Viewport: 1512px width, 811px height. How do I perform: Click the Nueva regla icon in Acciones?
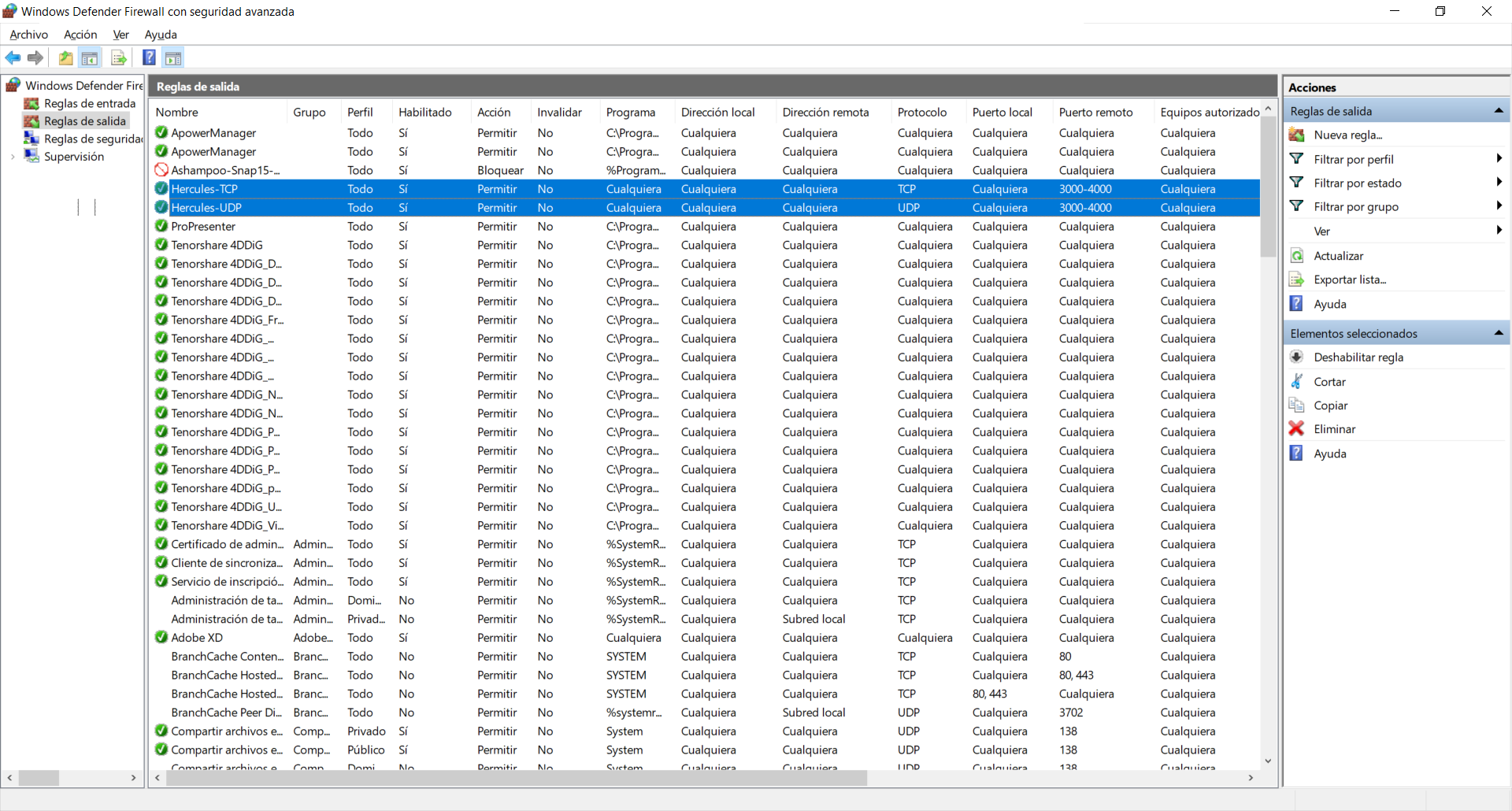point(1296,135)
